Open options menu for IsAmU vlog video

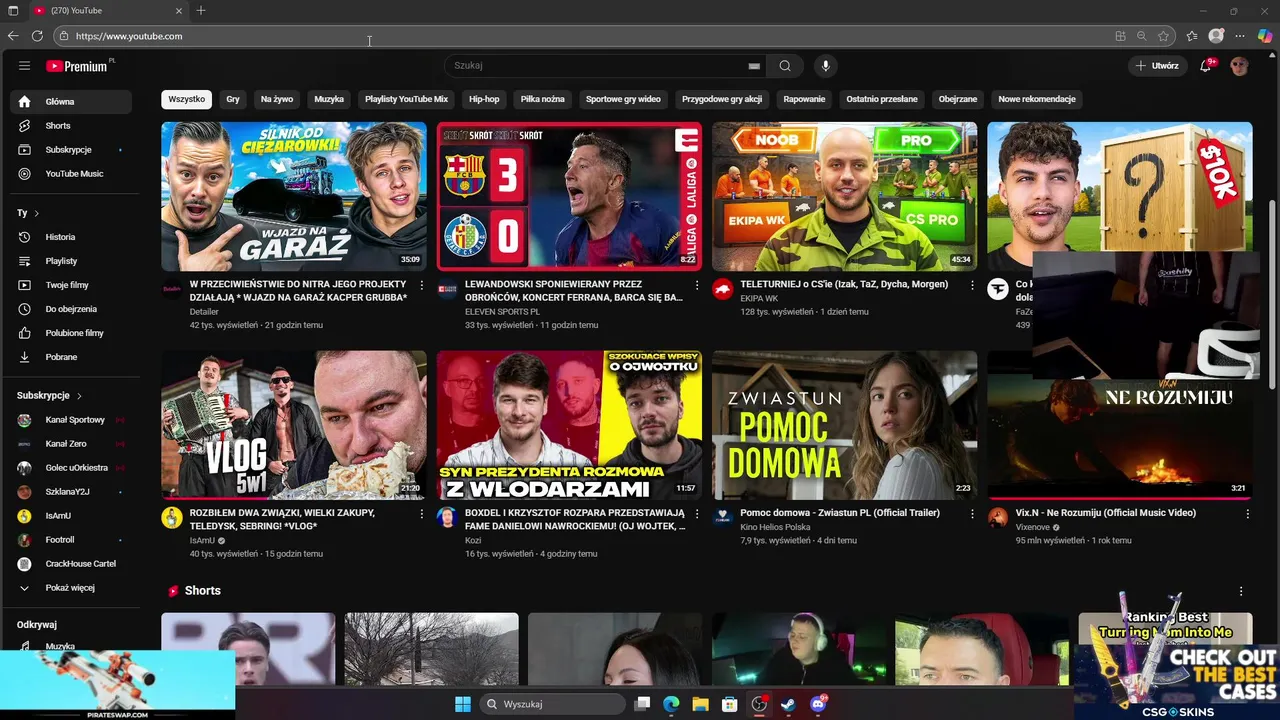point(421,513)
